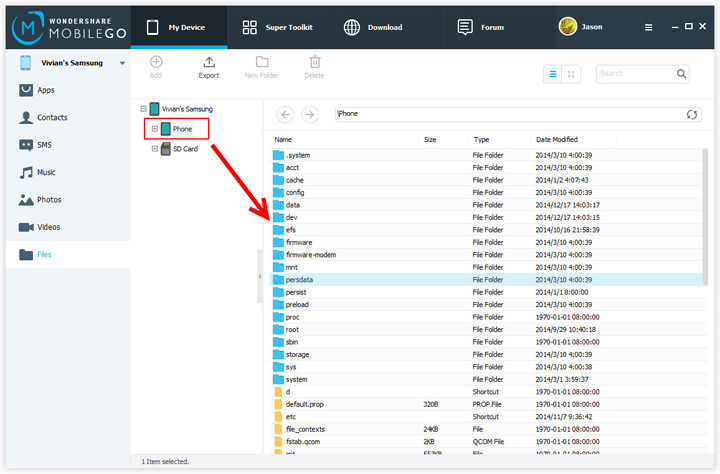The height and width of the screenshot is (474, 720).
Task: Open the Forum tab
Action: pyautogui.click(x=480, y=28)
